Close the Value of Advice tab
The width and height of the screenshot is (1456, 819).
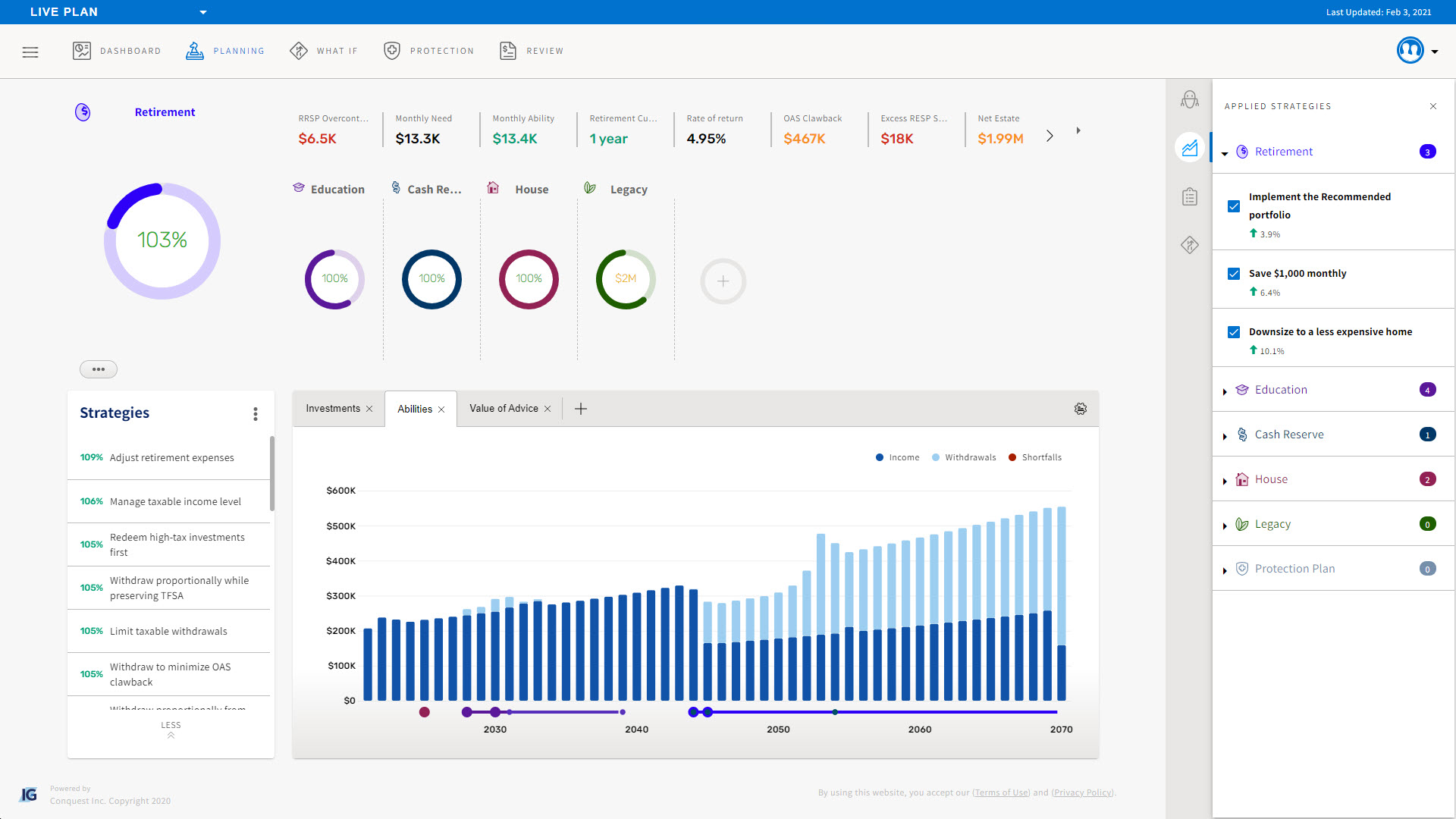tap(548, 409)
